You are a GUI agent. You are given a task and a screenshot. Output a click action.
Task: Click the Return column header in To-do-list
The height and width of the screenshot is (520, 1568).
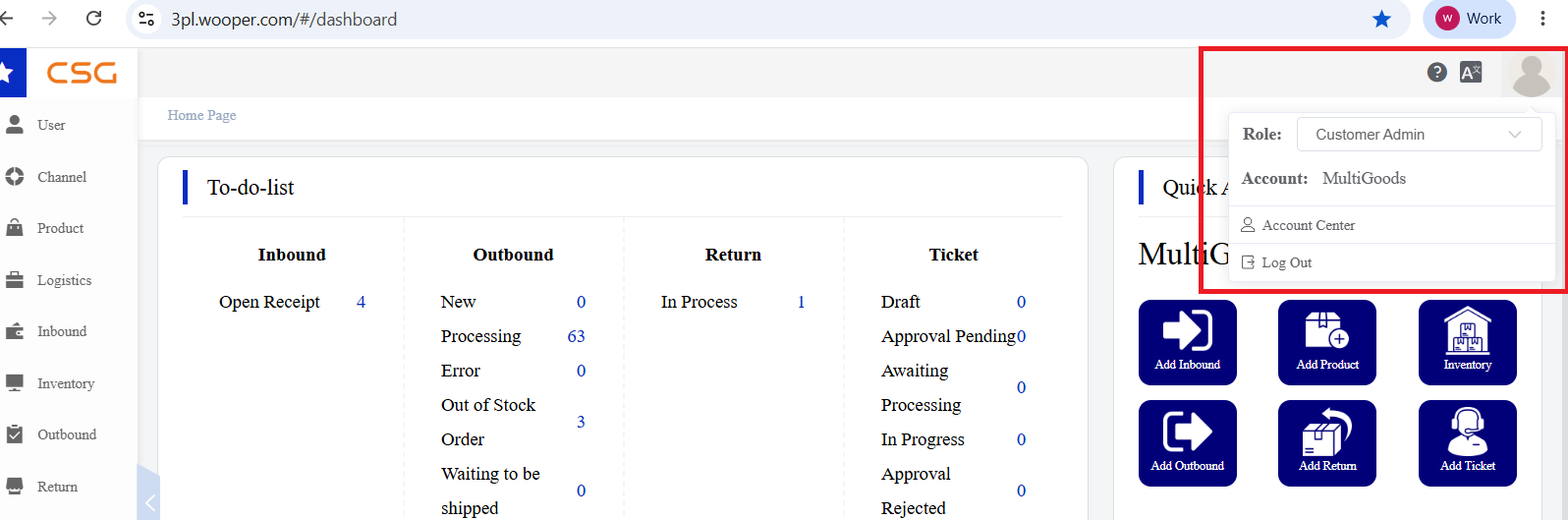tap(733, 255)
